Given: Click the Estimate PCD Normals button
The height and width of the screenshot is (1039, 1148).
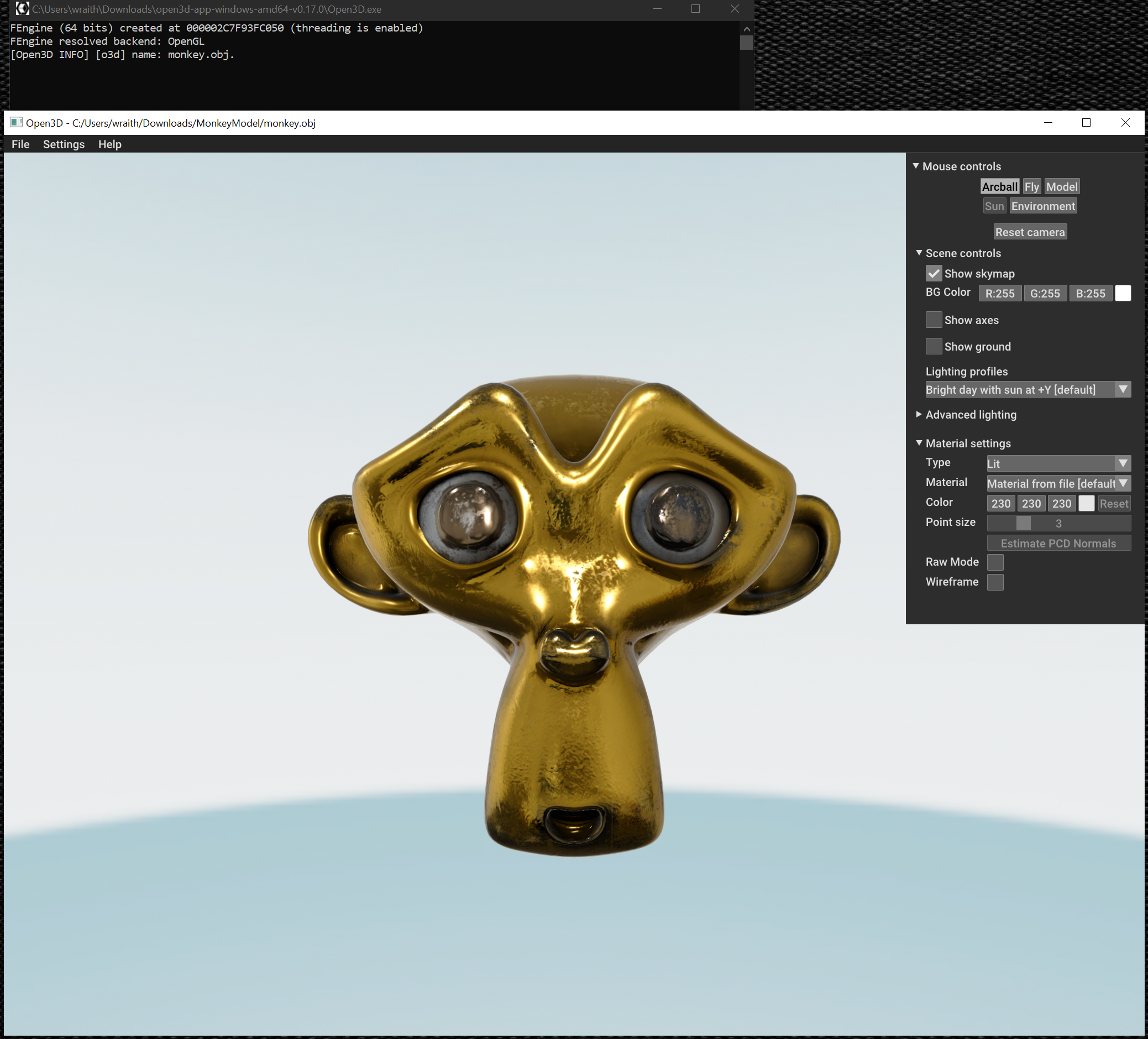Looking at the screenshot, I should 1058,543.
